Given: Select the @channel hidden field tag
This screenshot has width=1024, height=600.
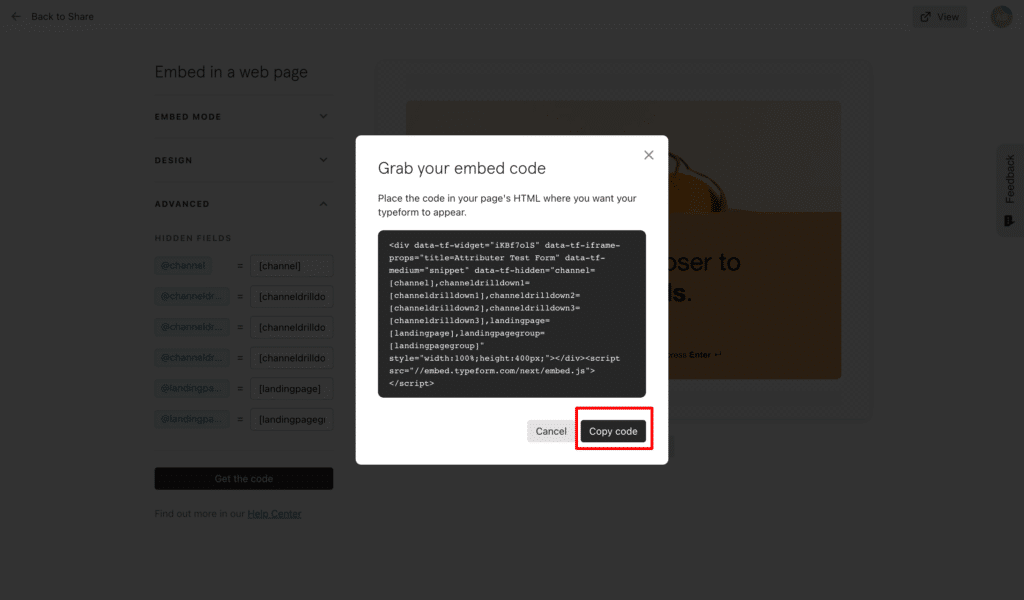Looking at the screenshot, I should (183, 266).
